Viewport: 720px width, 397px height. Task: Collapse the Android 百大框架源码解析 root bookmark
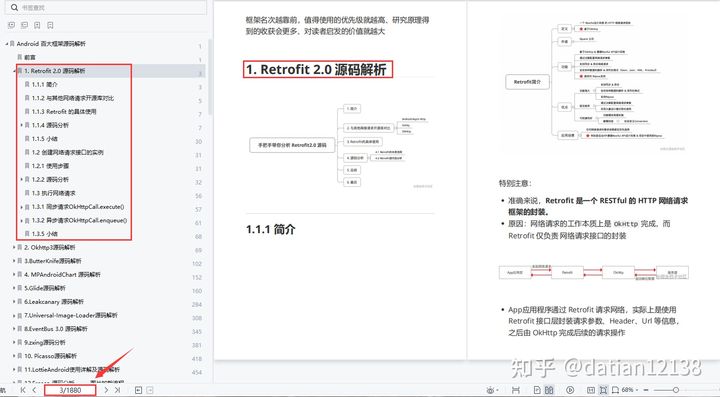tap(7, 44)
